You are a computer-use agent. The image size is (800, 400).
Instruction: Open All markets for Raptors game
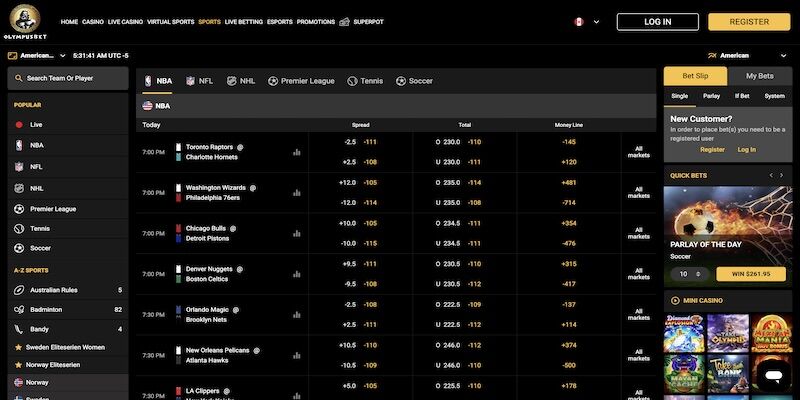[x=639, y=152]
